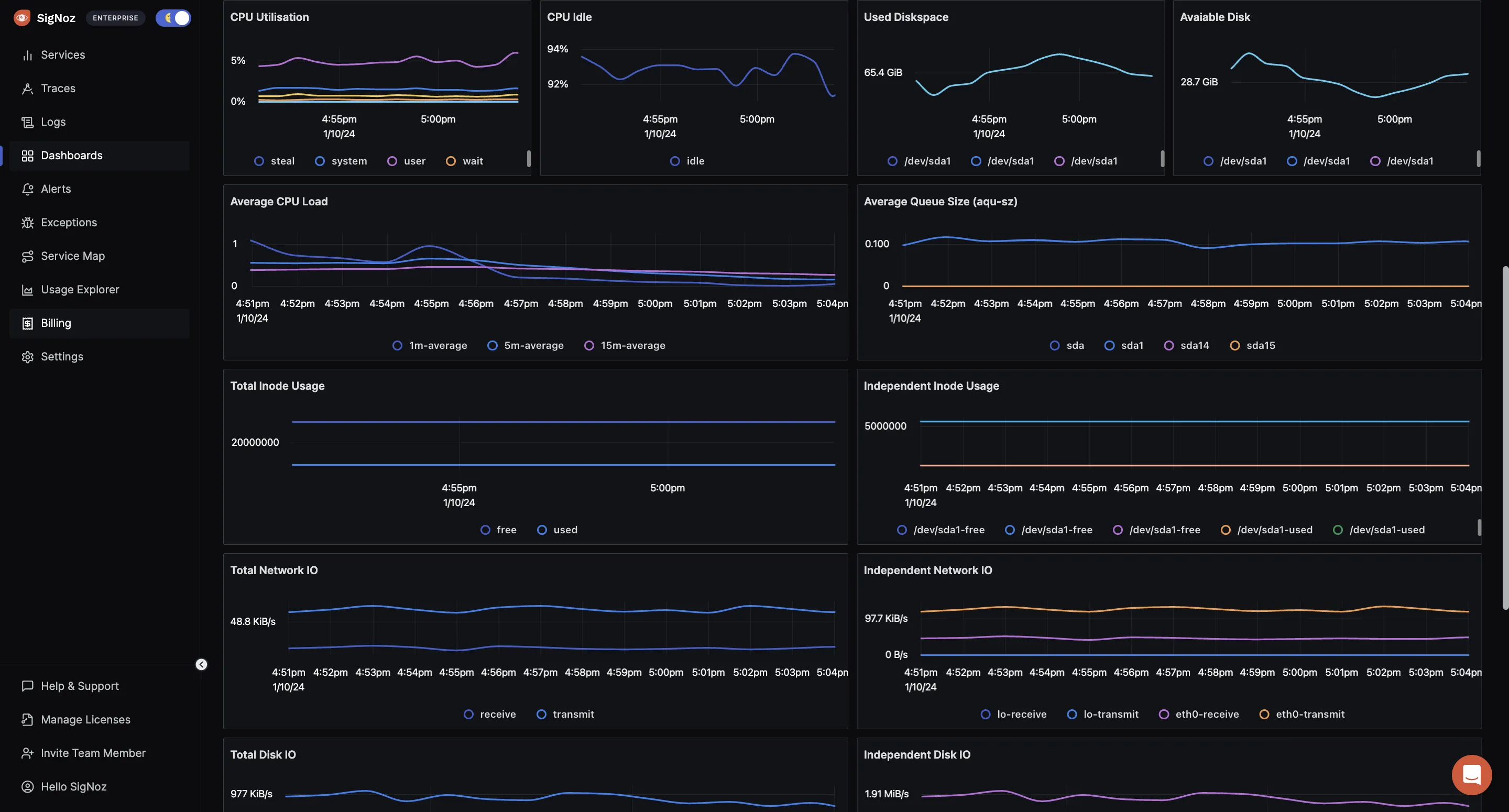This screenshot has height=812, width=1509.
Task: Go to Traces page
Action: tap(100, 89)
